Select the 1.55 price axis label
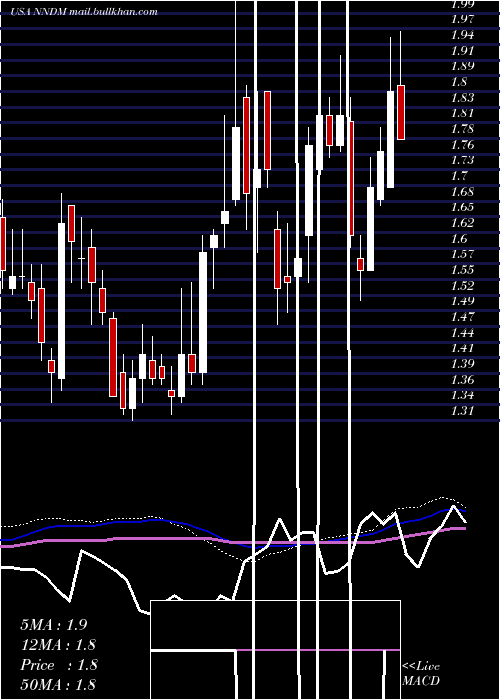Image resolution: width=500 pixels, height=700 pixels. coord(462,270)
